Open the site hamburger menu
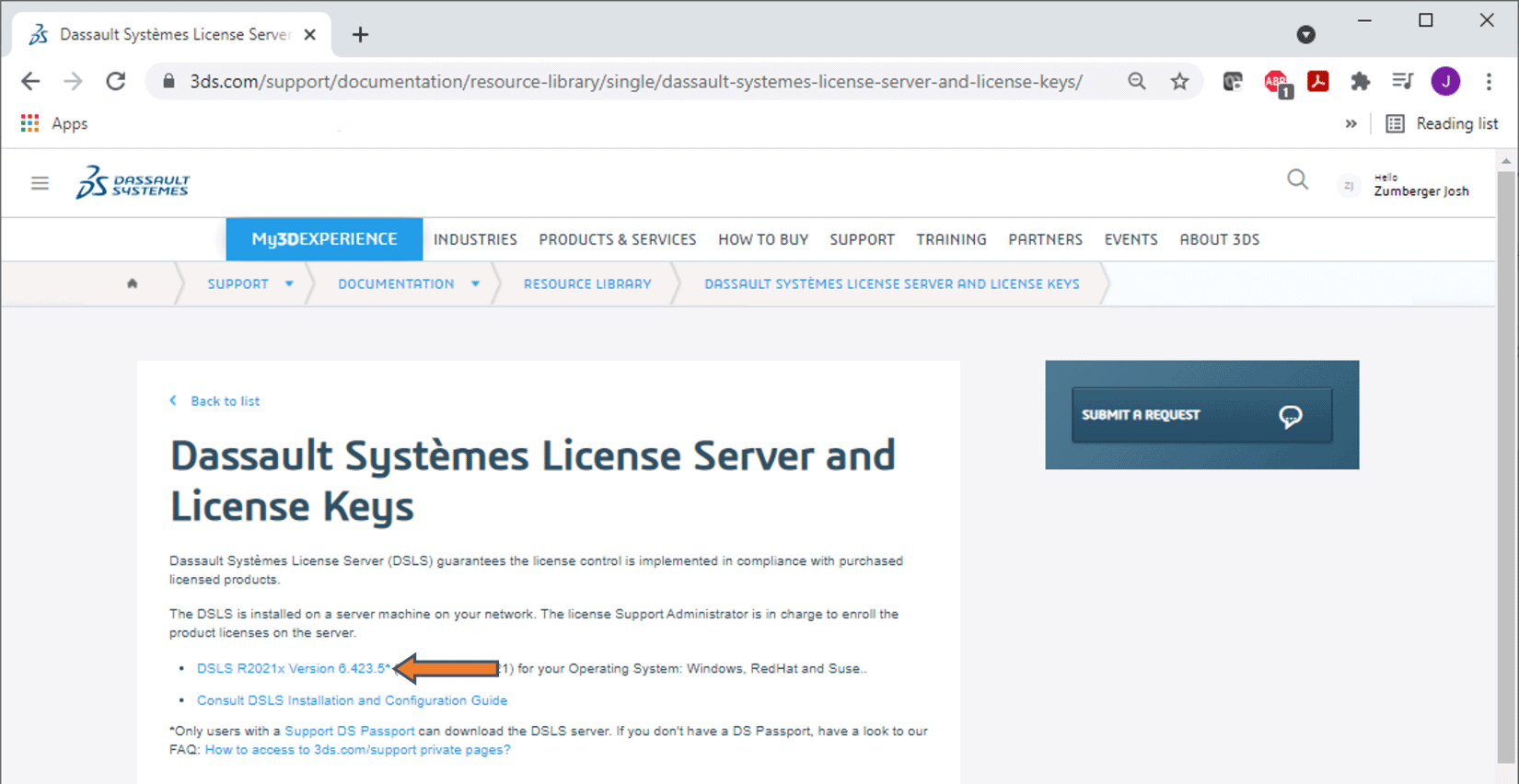This screenshot has width=1519, height=784. pos(40,183)
